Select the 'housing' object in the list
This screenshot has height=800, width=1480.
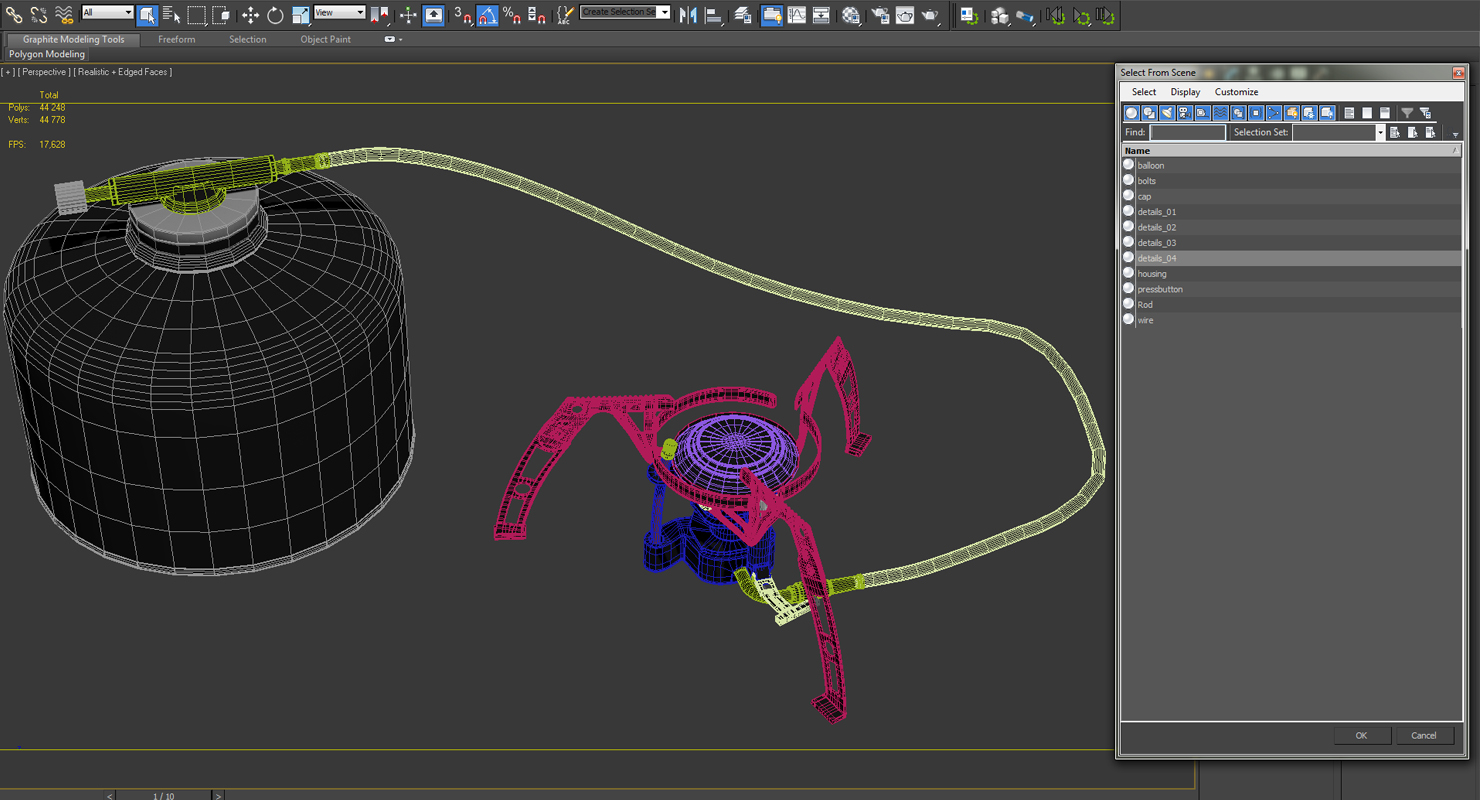pyautogui.click(x=1152, y=274)
